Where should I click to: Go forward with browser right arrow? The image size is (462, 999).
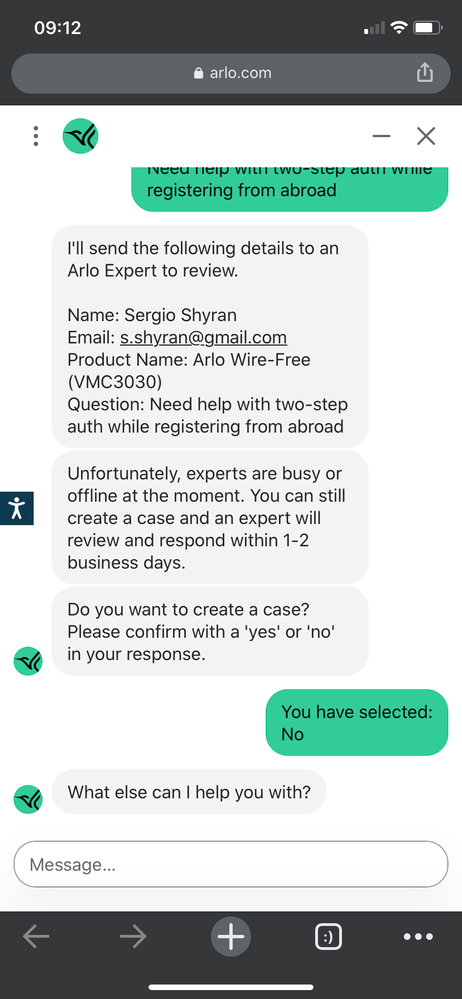pos(133,936)
